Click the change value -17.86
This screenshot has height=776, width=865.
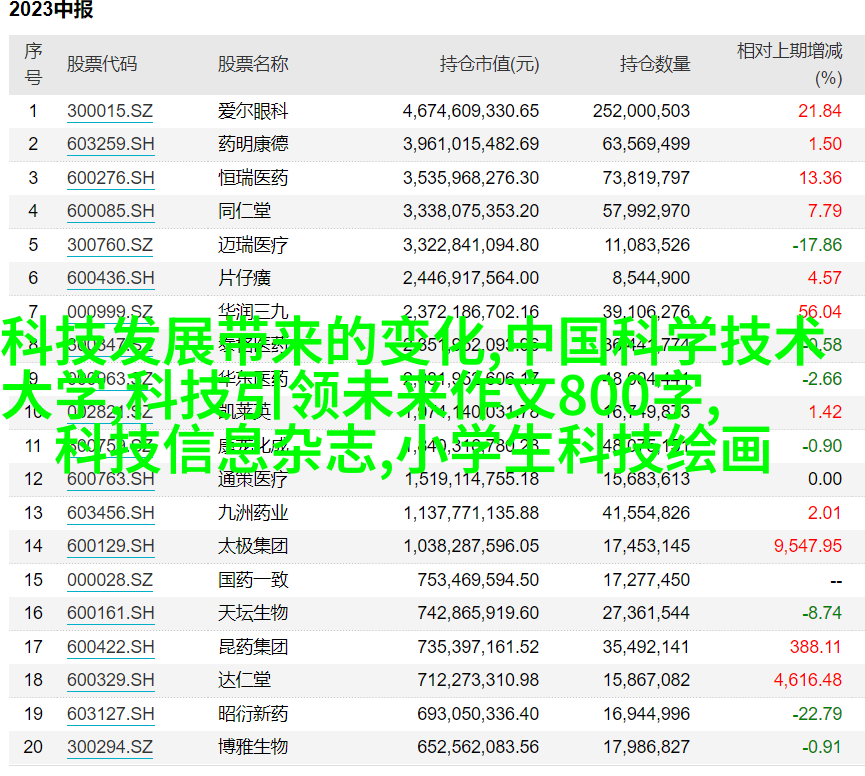(817, 245)
